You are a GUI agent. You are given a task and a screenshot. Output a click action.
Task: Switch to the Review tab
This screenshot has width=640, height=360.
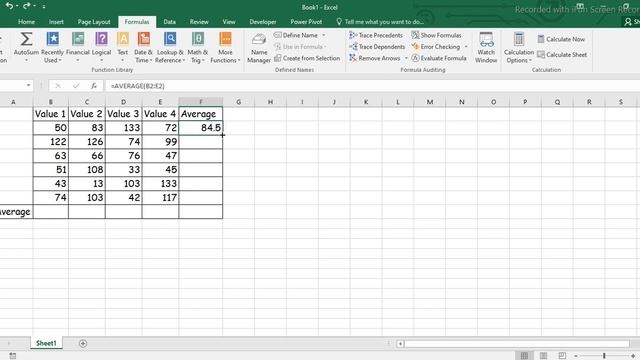tap(199, 22)
